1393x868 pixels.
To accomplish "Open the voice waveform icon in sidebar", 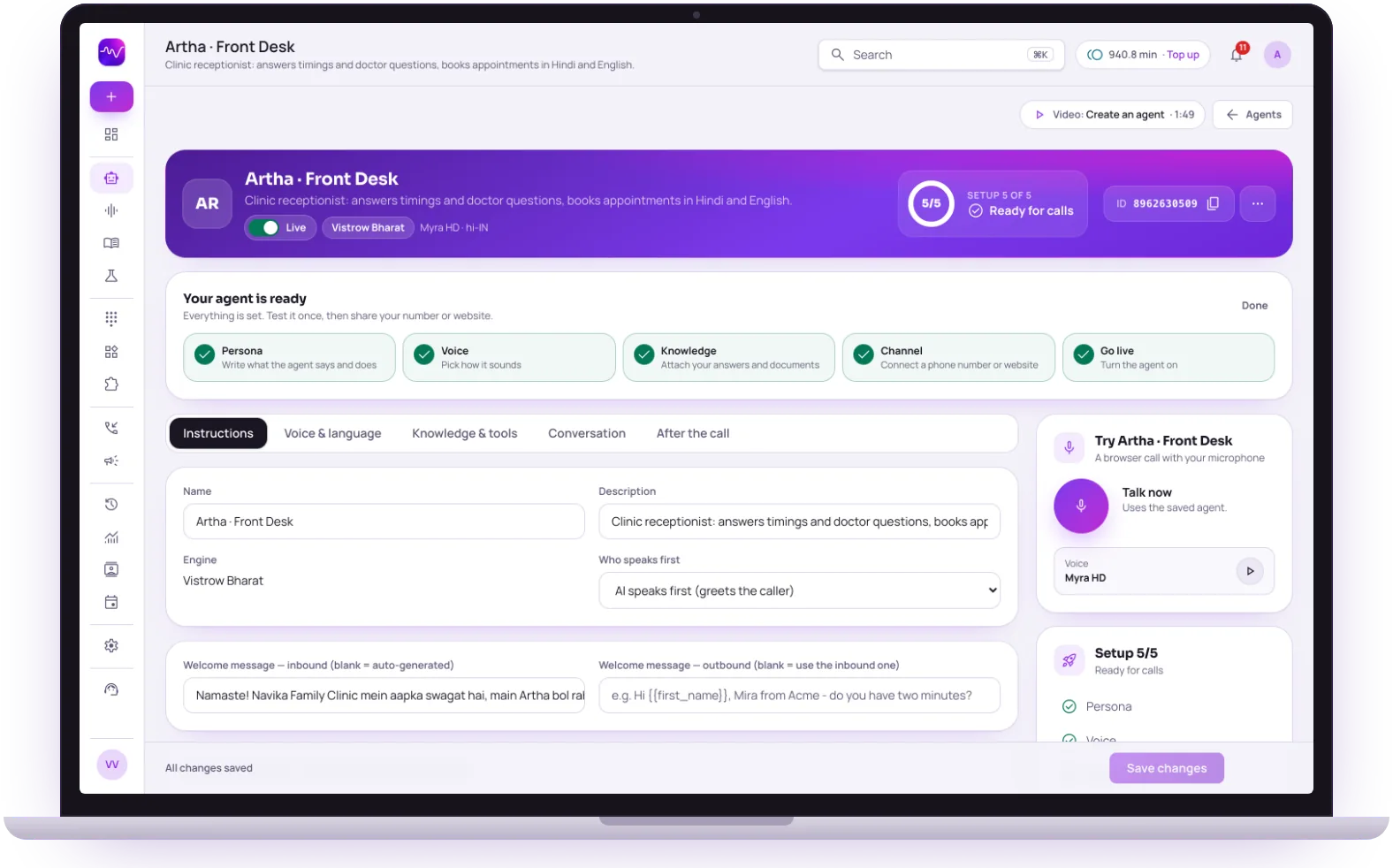I will coord(111,210).
